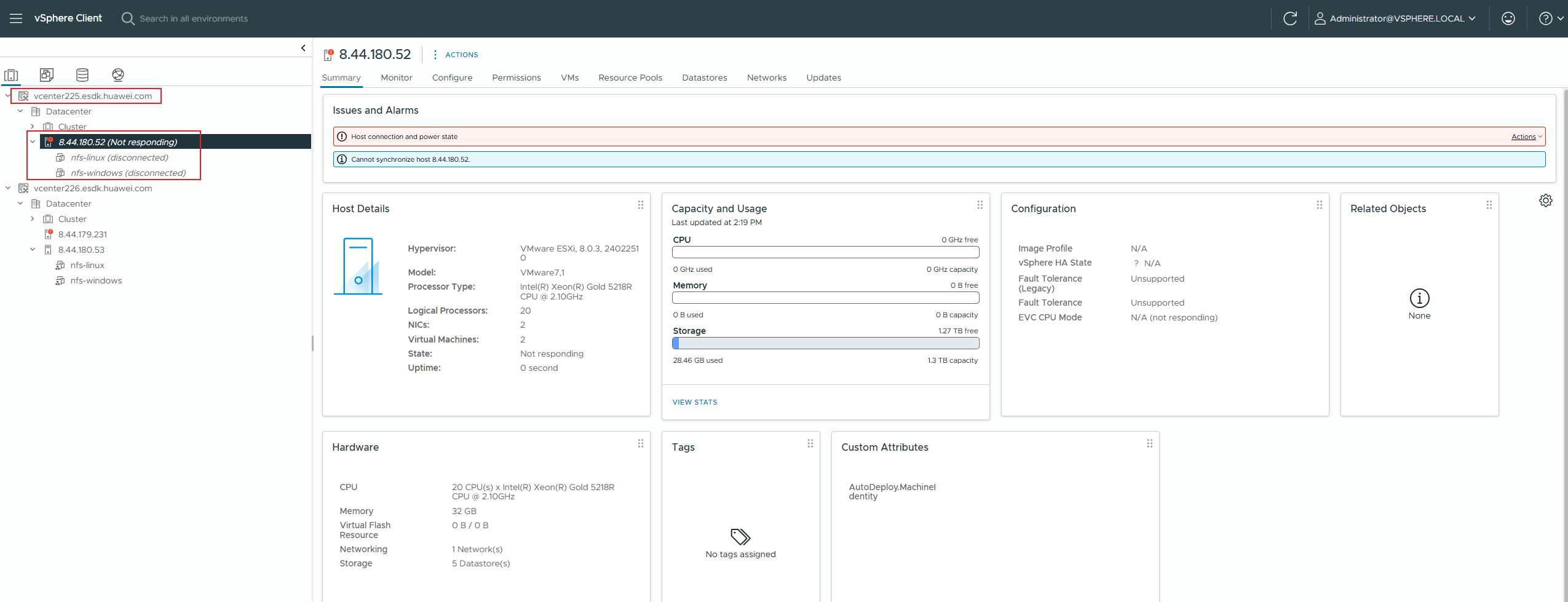Collapse the vcenter225.esdk.huawei.com node
This screenshot has width=1568, height=602.
7,96
